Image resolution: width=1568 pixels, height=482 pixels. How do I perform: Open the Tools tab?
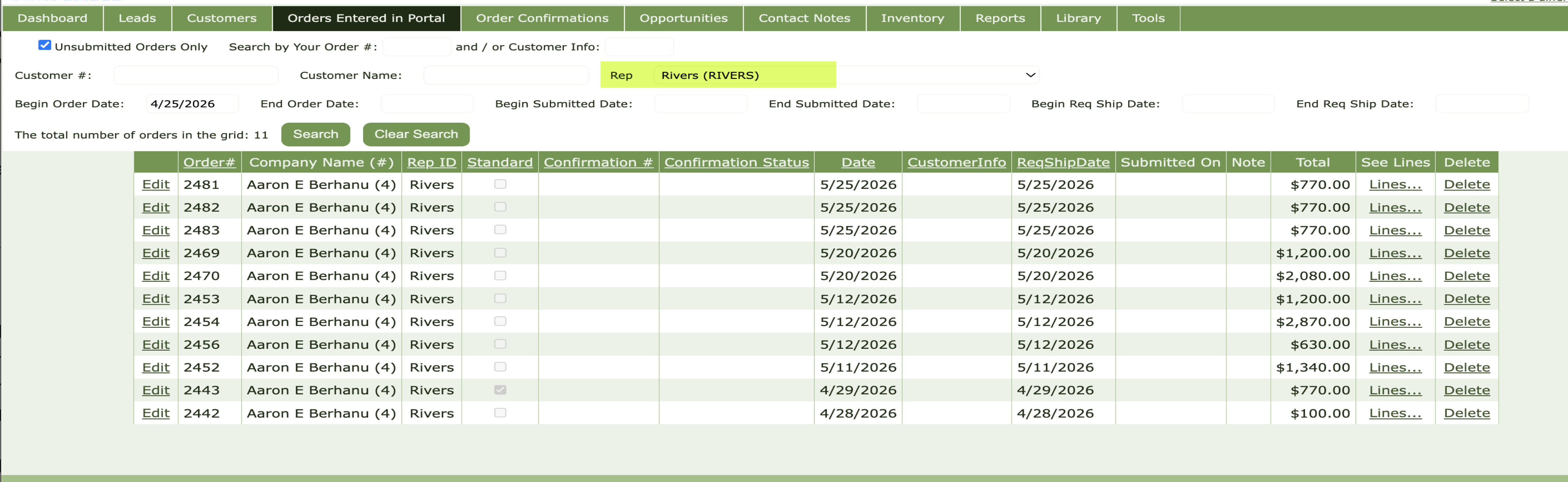coord(1148,18)
